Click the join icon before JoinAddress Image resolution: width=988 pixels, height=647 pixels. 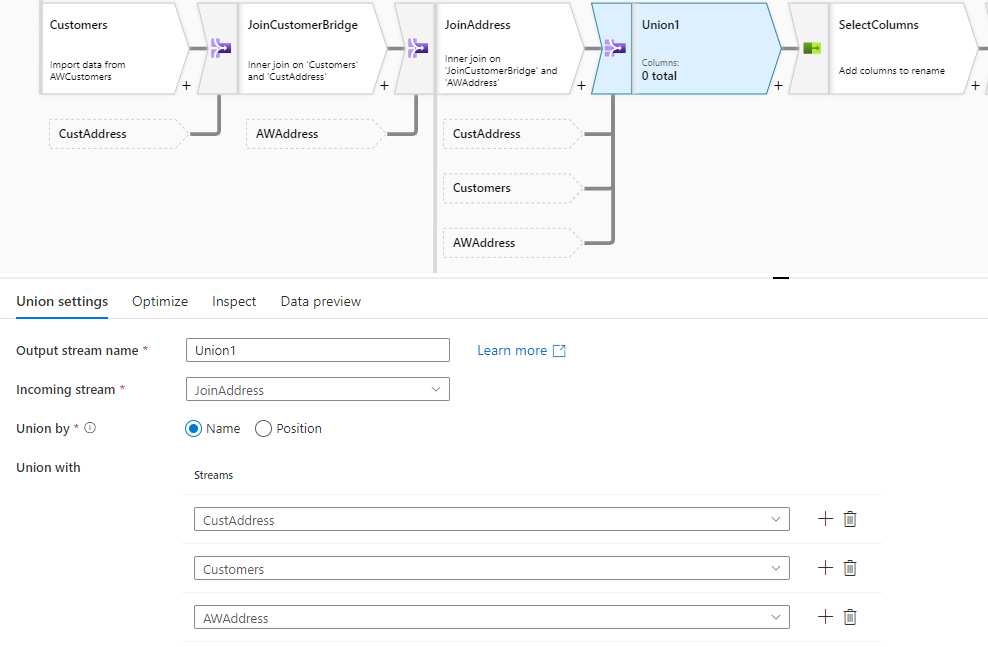[416, 48]
